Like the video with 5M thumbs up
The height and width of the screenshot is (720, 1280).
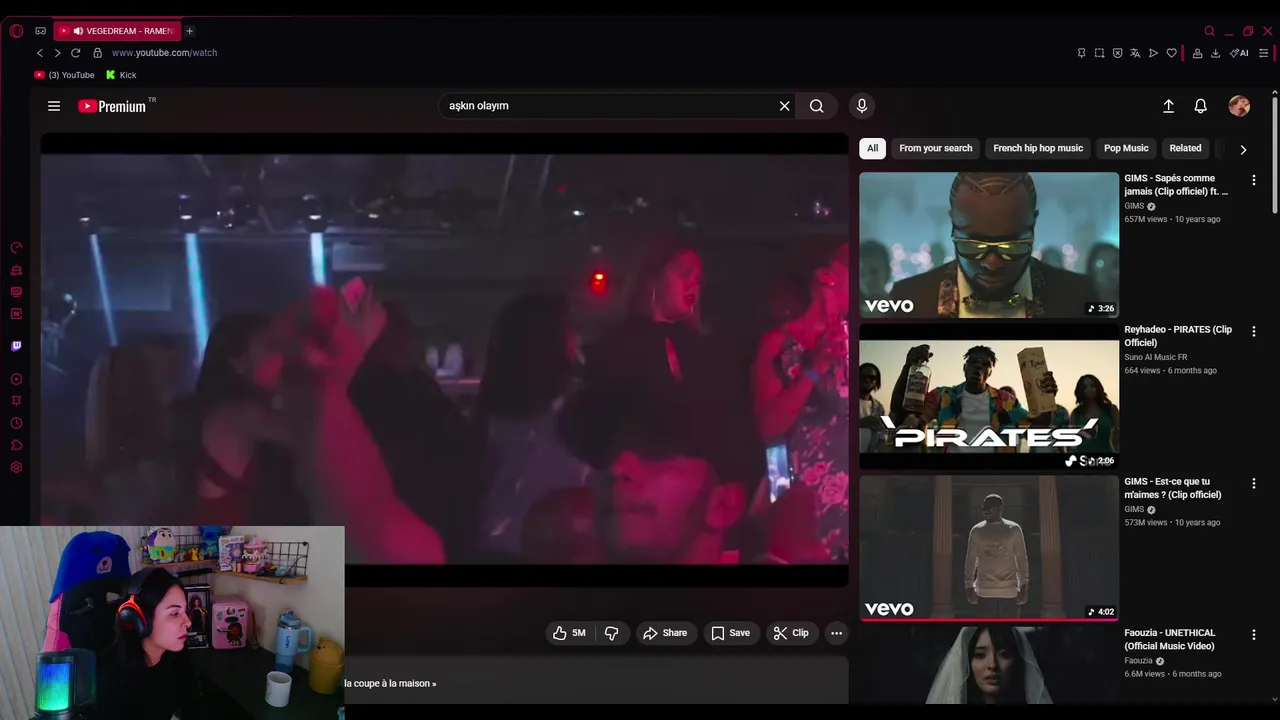tap(570, 633)
